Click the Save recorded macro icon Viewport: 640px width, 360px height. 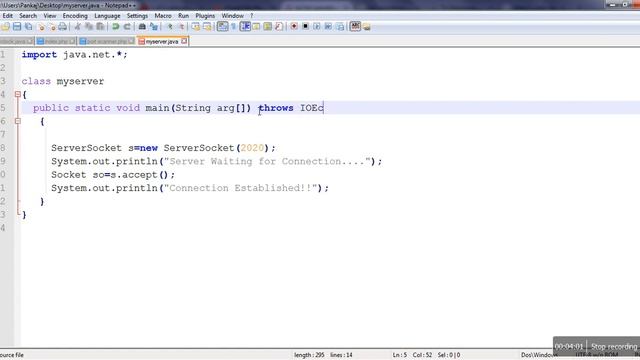tap(340, 27)
